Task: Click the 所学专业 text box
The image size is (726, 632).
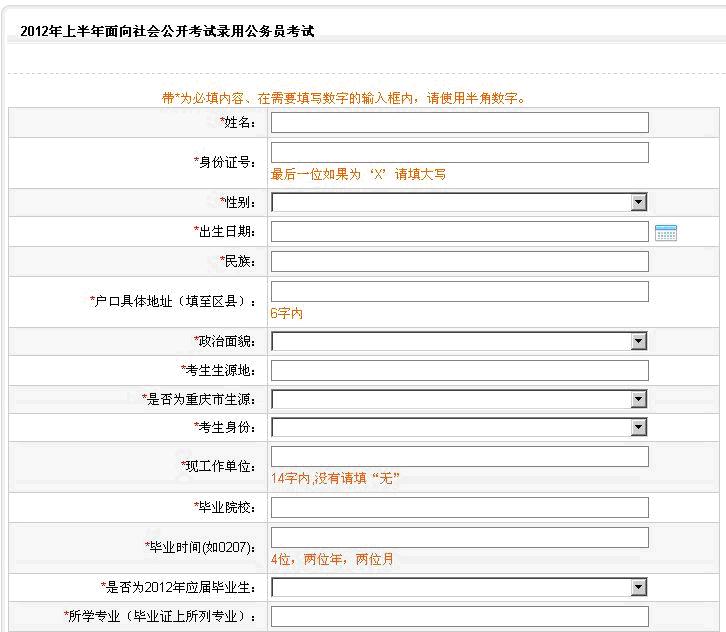Action: point(460,616)
